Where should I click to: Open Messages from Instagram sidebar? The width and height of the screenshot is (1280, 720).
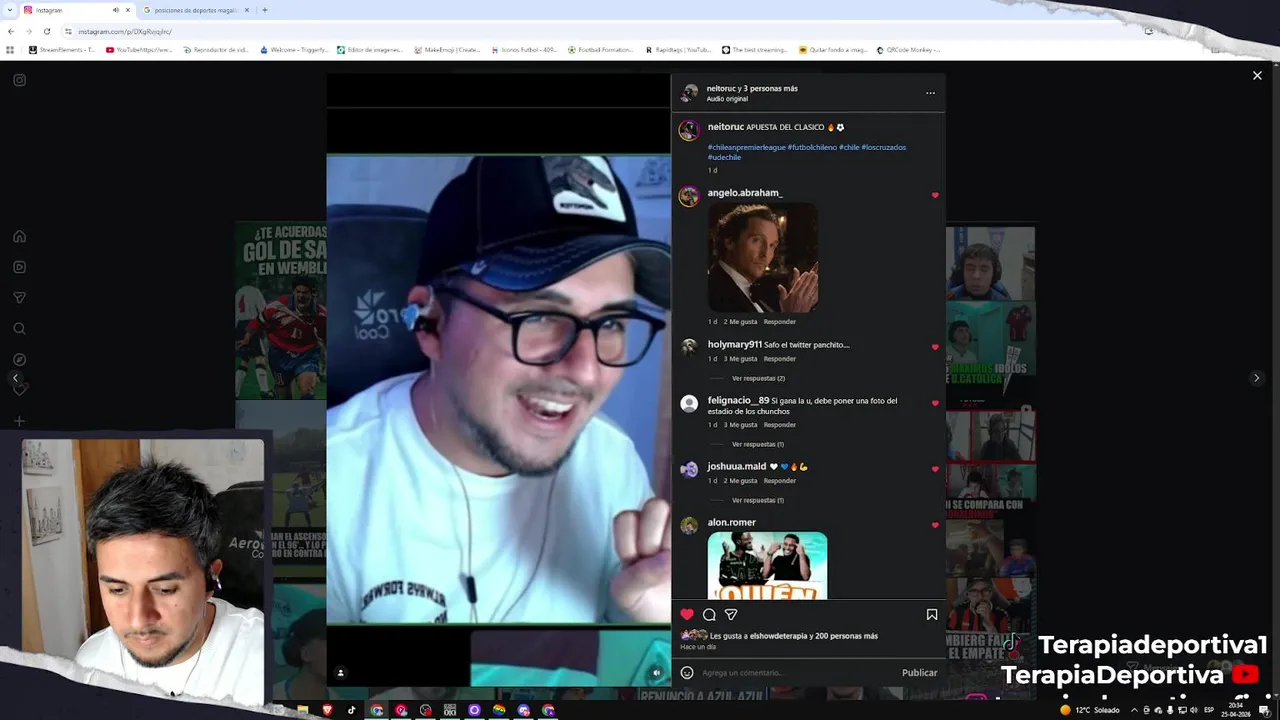(19, 298)
